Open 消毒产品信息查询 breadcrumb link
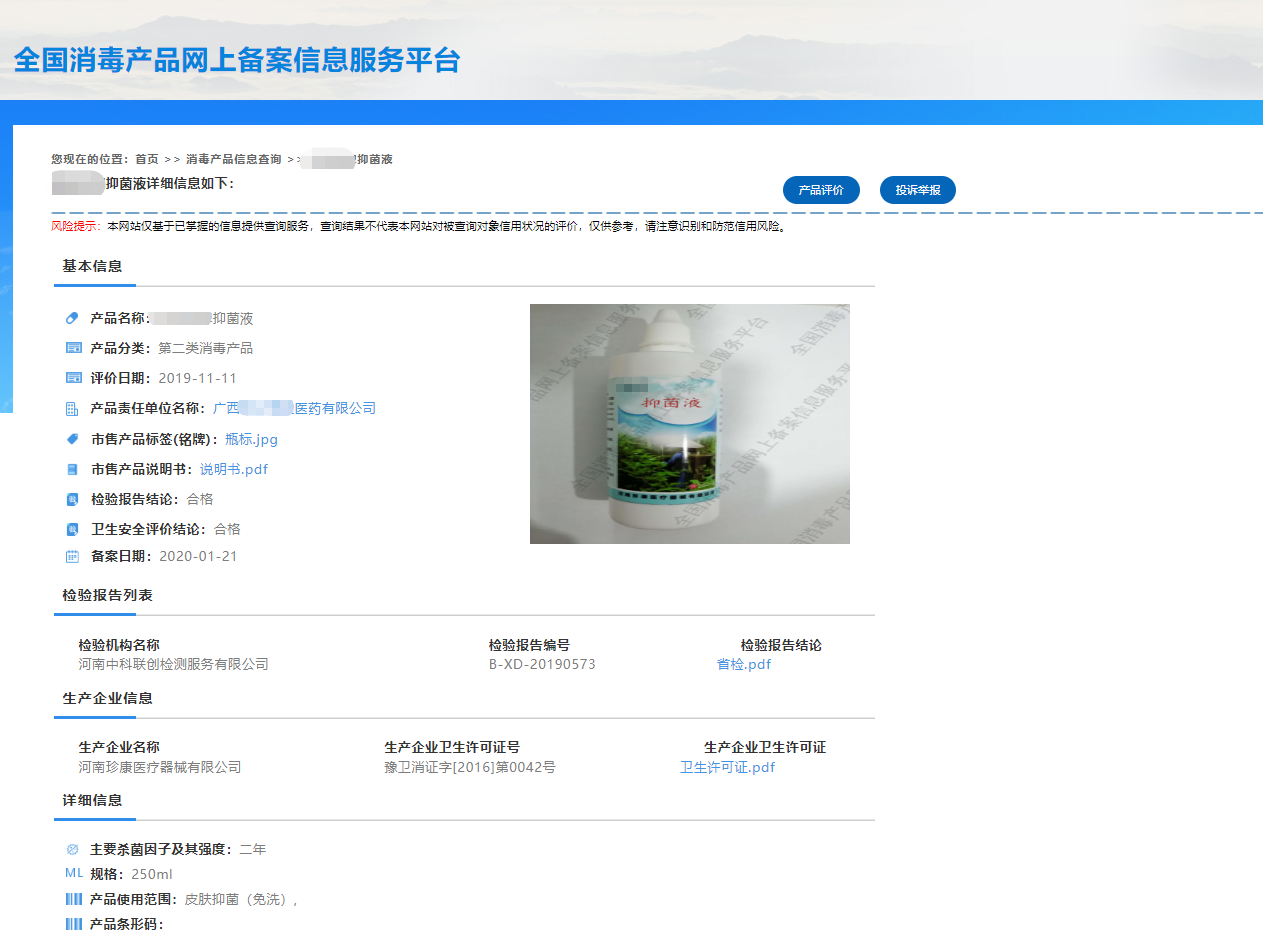The image size is (1263, 941). [x=233, y=159]
